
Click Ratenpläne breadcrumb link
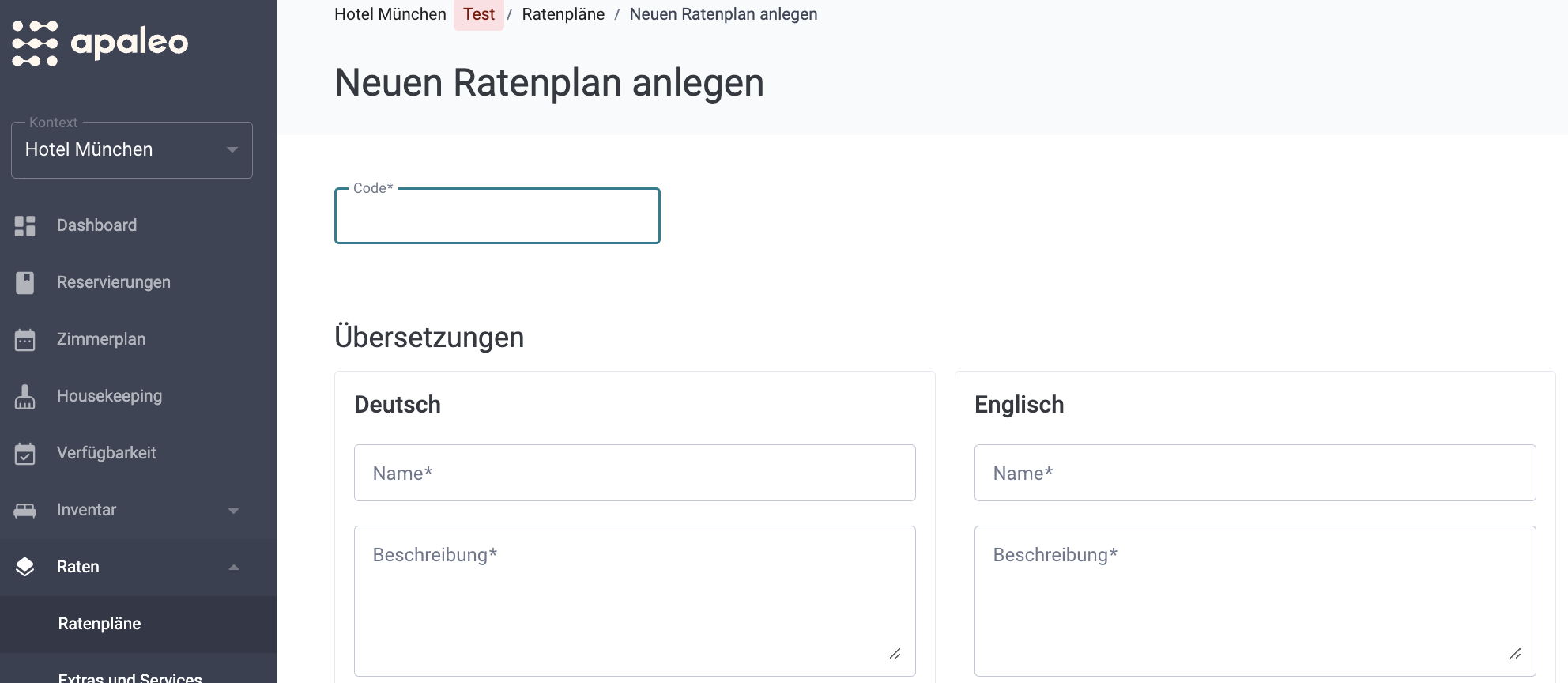coord(563,14)
